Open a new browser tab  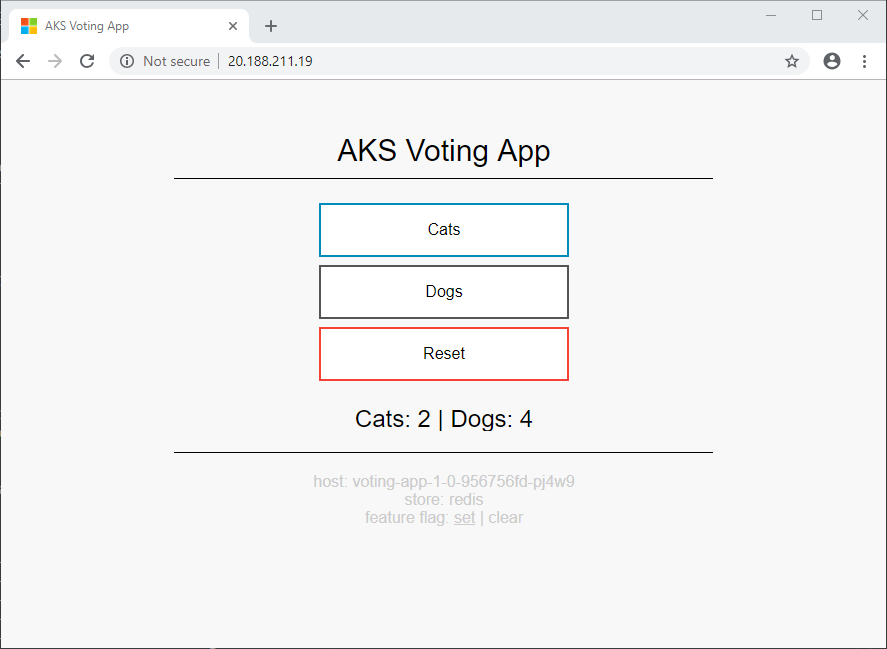coord(271,26)
